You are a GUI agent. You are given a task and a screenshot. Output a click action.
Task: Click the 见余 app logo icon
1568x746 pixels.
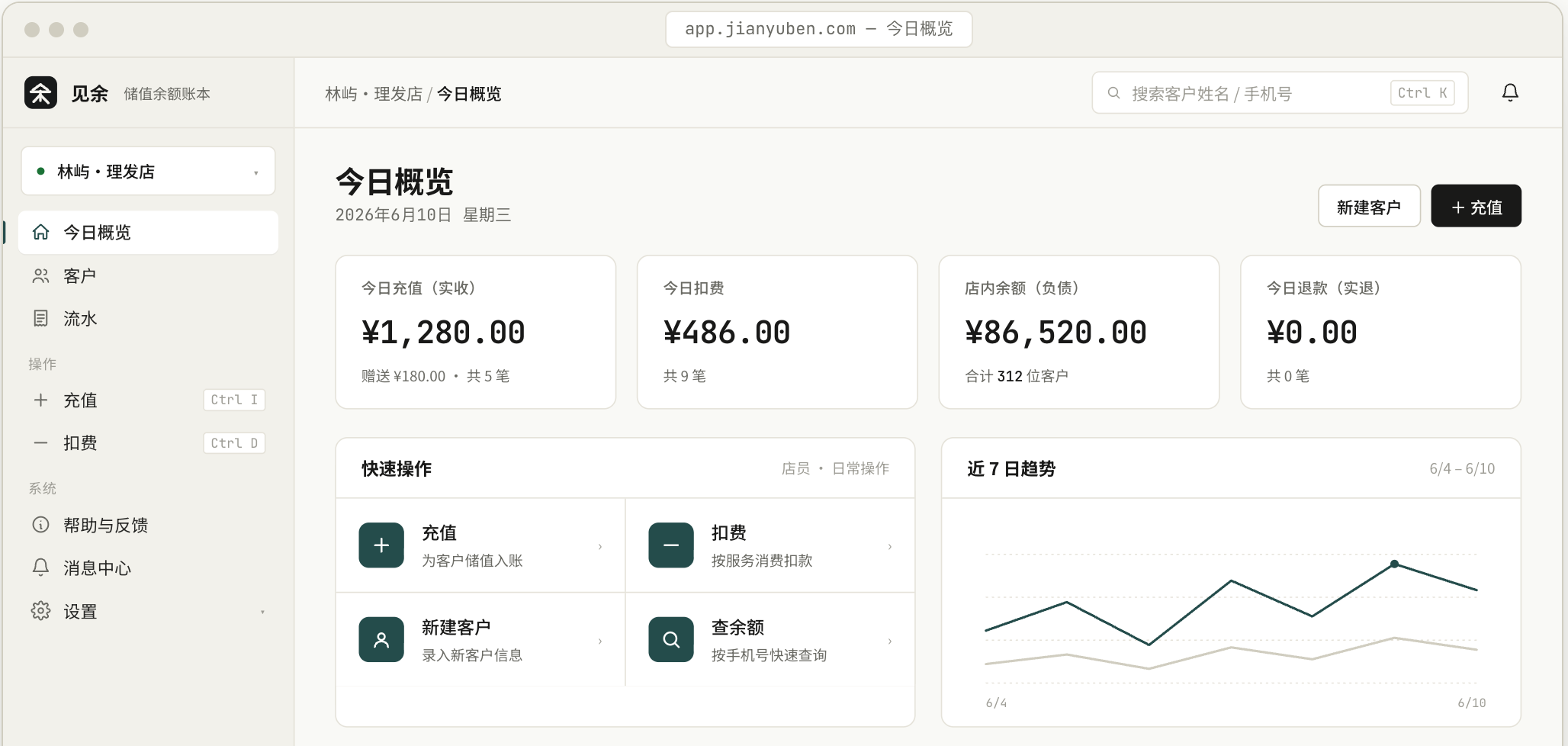click(x=40, y=93)
